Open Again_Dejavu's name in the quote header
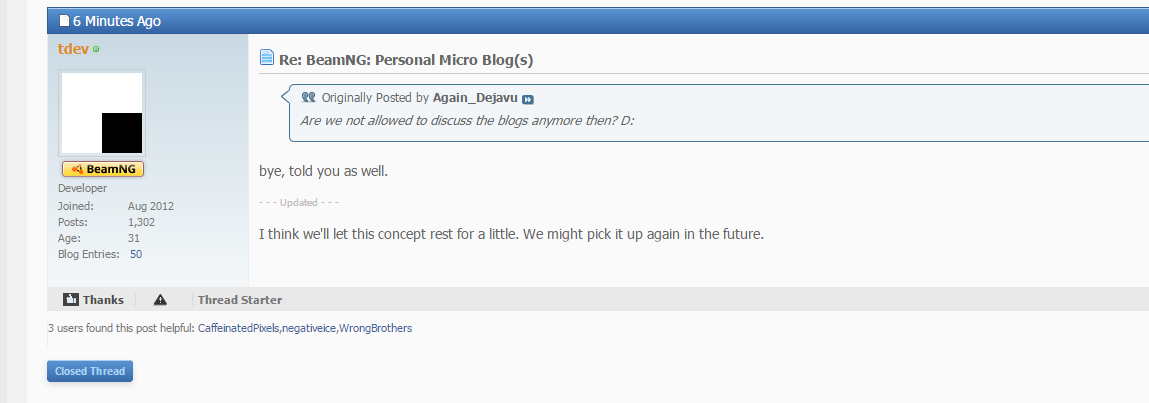This screenshot has height=403, width=1149. [x=475, y=97]
